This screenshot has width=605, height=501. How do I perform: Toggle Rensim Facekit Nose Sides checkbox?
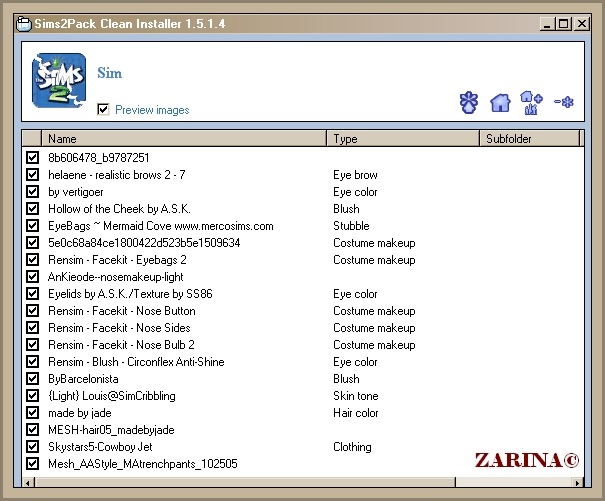[32, 327]
